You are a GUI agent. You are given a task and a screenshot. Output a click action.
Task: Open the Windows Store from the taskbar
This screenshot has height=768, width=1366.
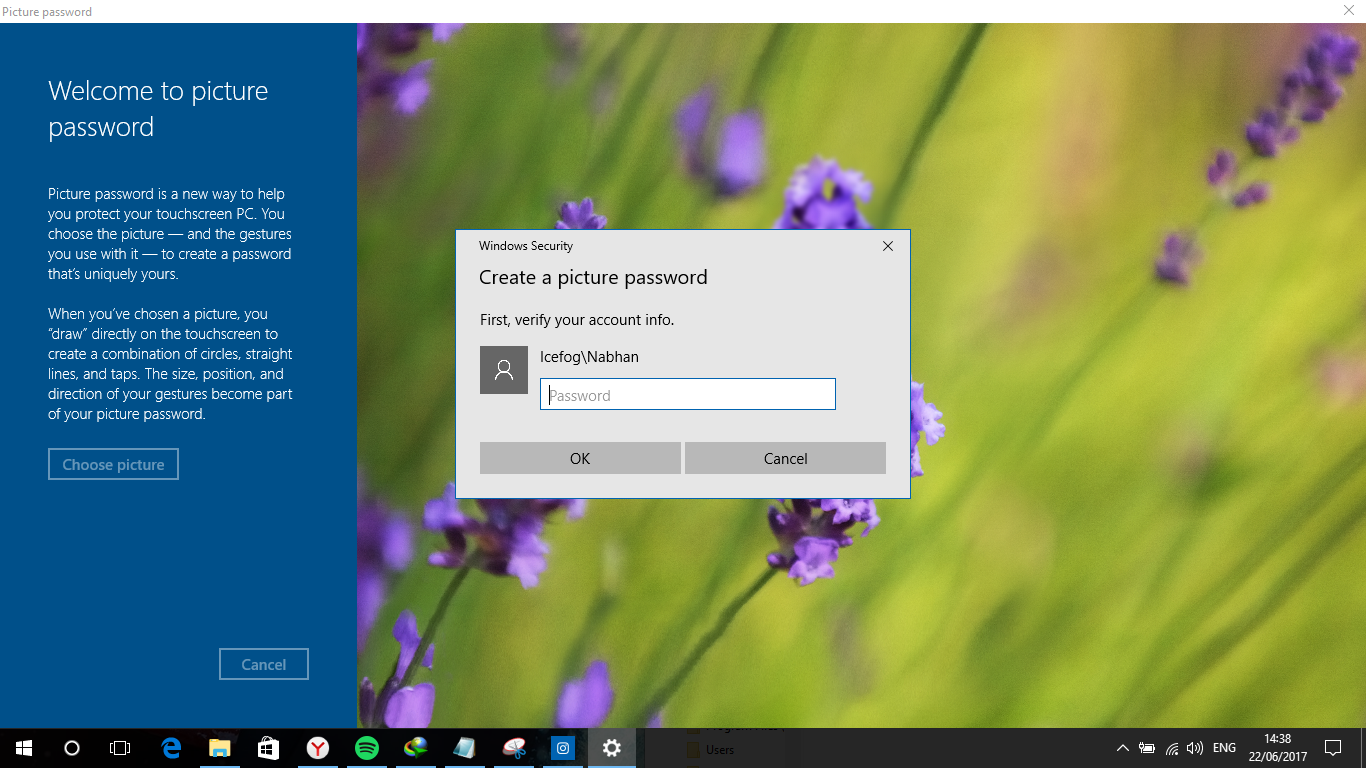click(x=268, y=747)
